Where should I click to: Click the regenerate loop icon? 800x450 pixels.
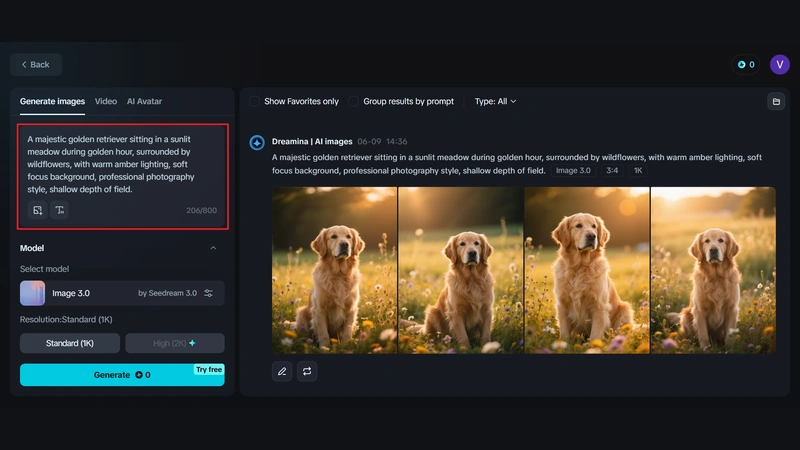point(307,371)
